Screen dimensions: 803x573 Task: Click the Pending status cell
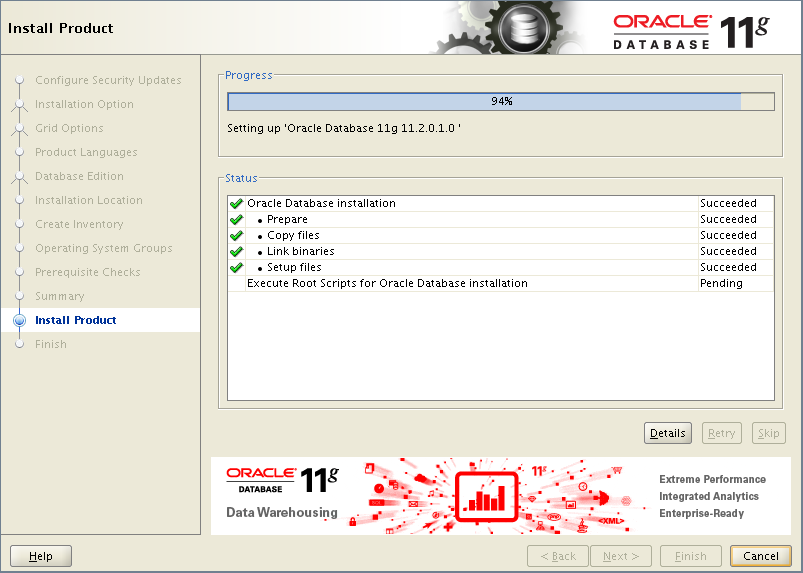point(736,283)
